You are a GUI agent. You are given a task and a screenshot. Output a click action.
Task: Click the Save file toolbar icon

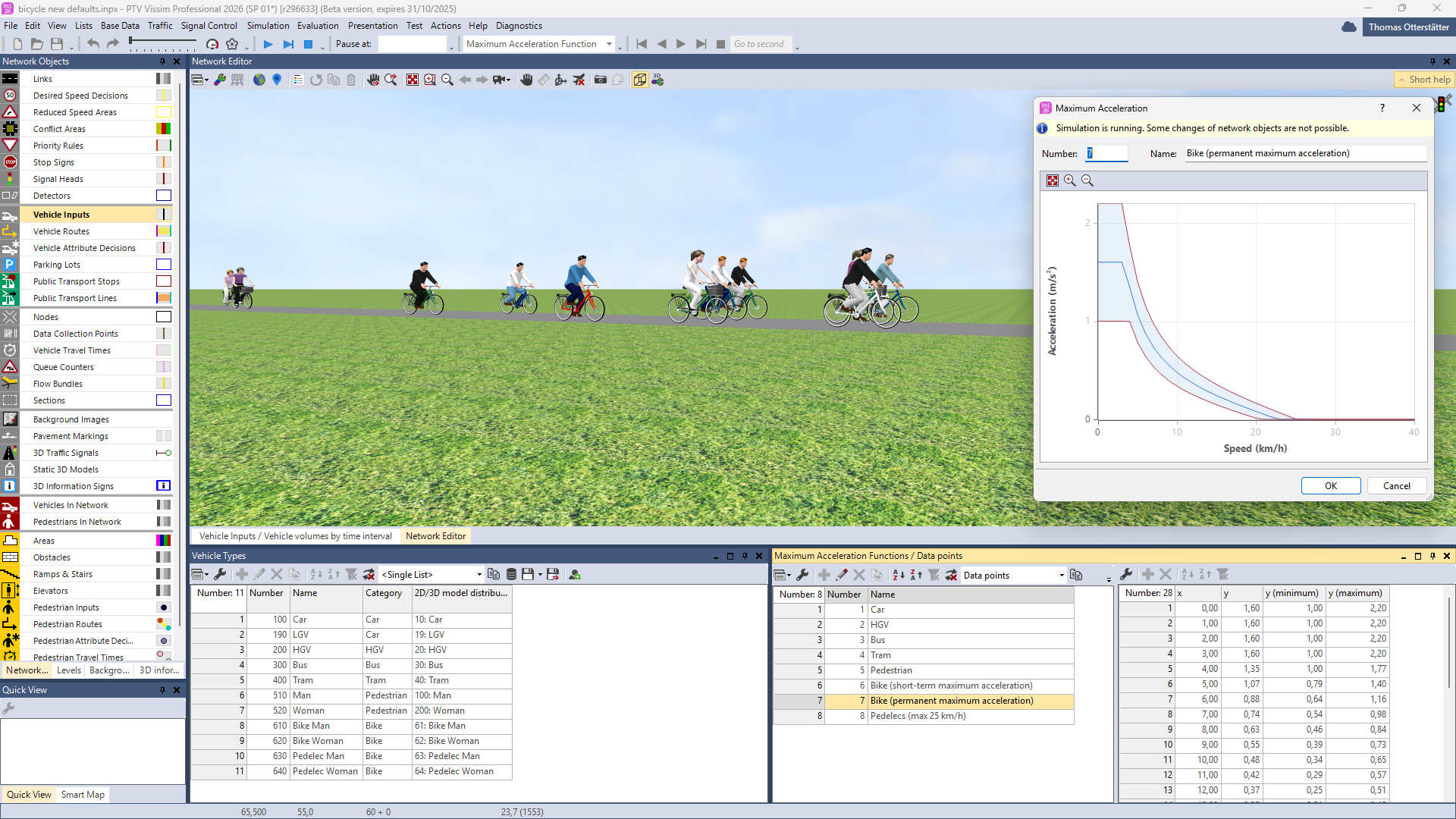(57, 44)
